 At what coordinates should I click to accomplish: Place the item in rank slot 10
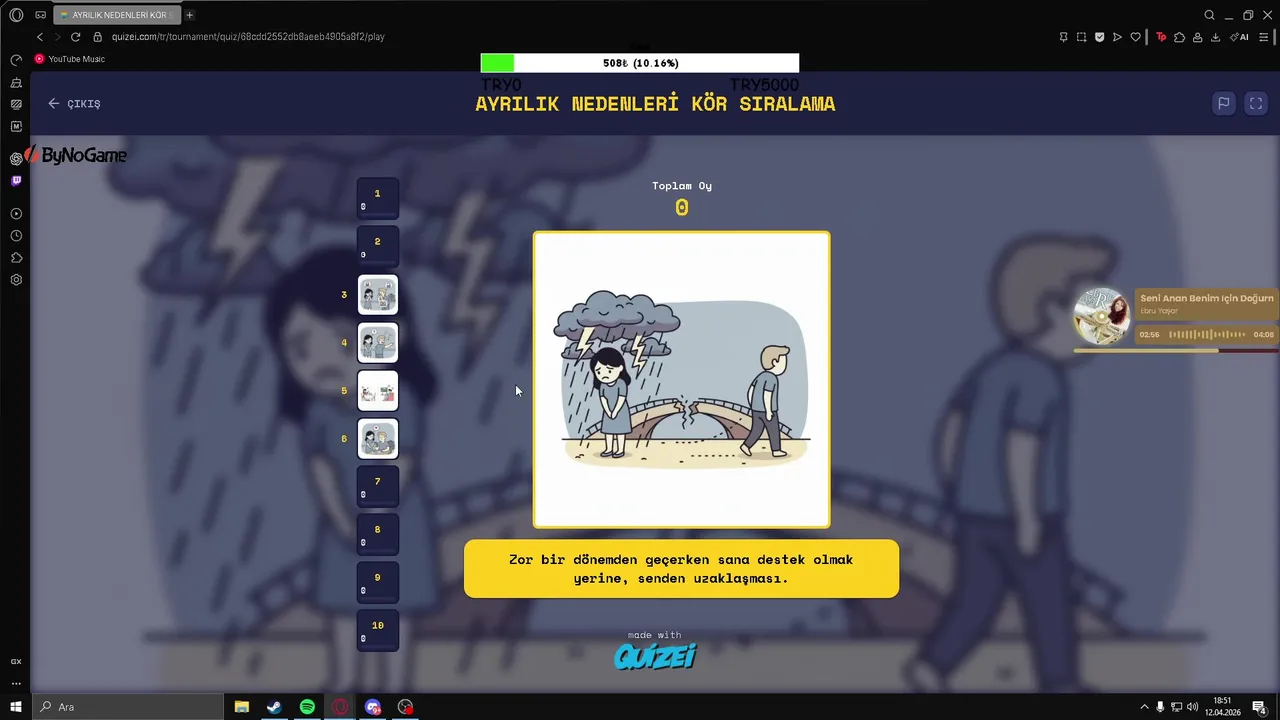click(378, 630)
